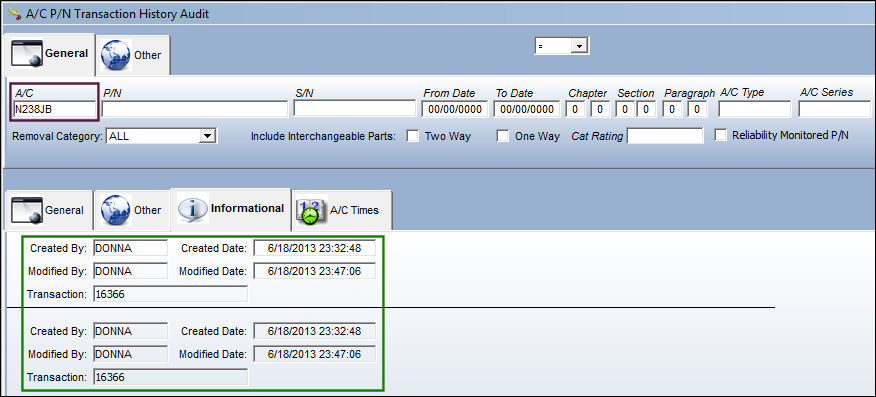
Task: Click the A/C Type input field
Action: [x=755, y=109]
